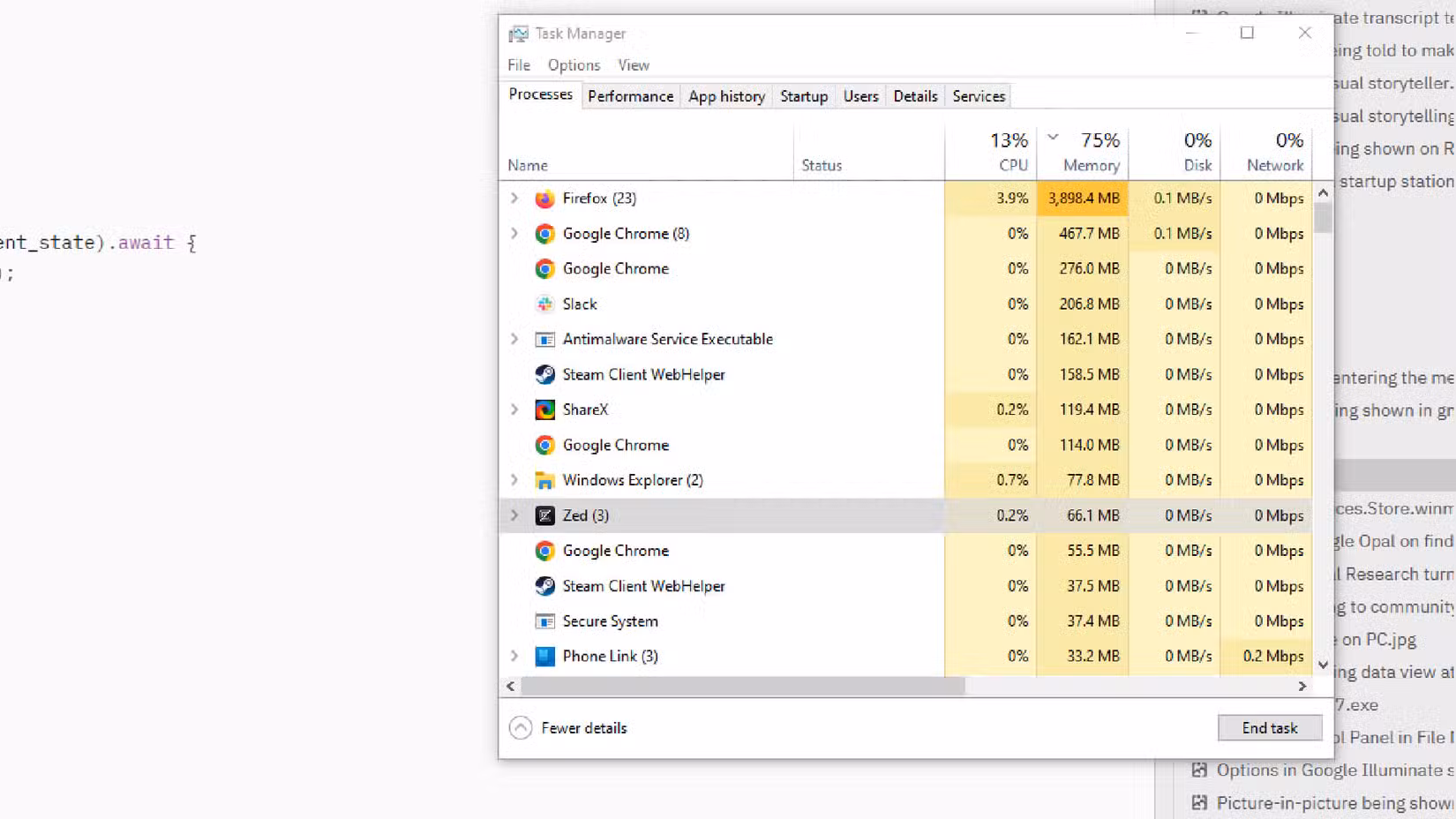Click the horizontal scrollbar left arrow
Viewport: 1456px width, 819px height.
point(511,687)
